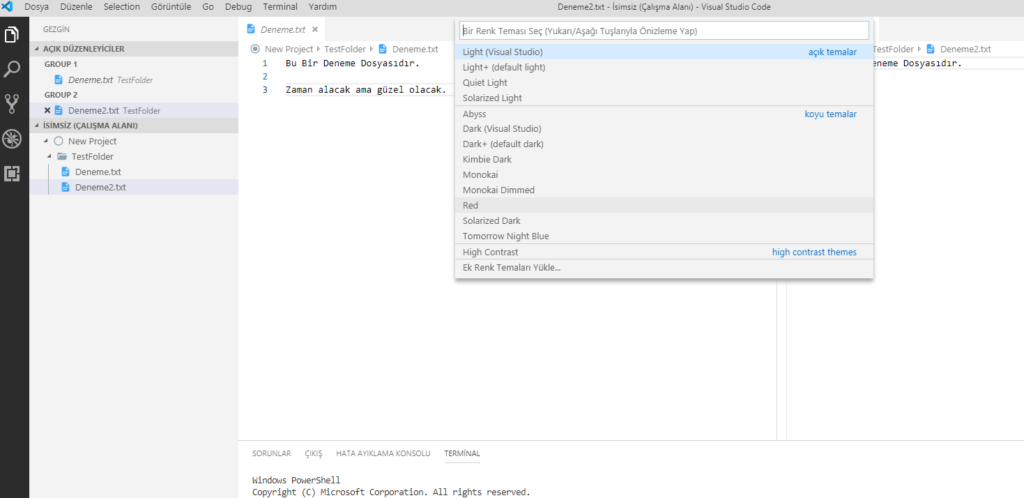
Task: Open the Terminal menu
Action: (x=280, y=7)
